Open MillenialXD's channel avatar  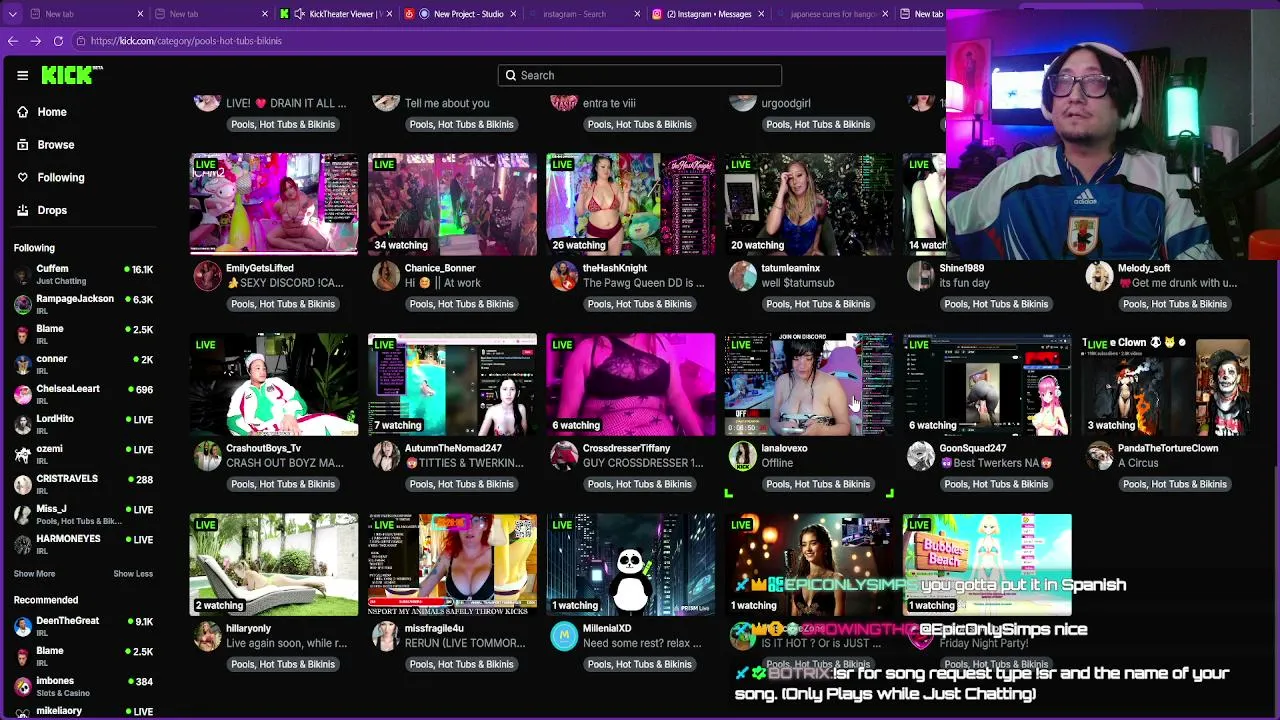(x=564, y=636)
